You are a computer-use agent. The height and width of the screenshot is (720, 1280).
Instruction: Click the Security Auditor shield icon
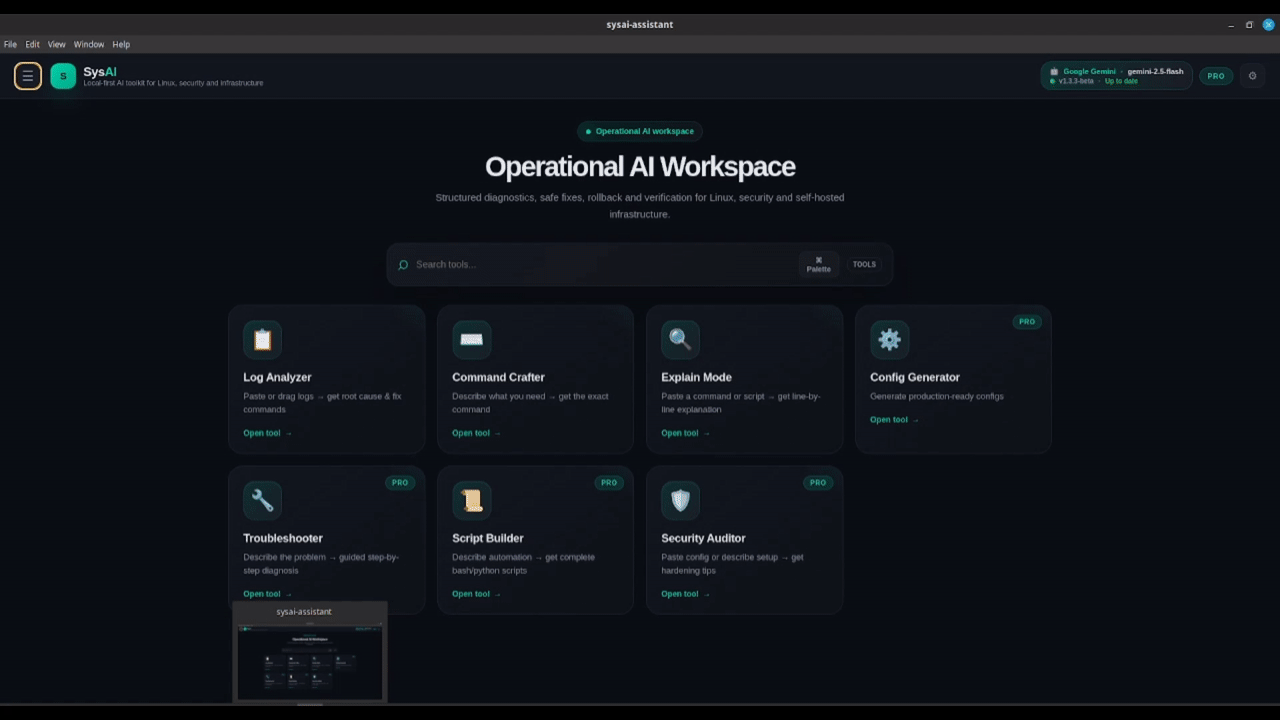pos(680,501)
